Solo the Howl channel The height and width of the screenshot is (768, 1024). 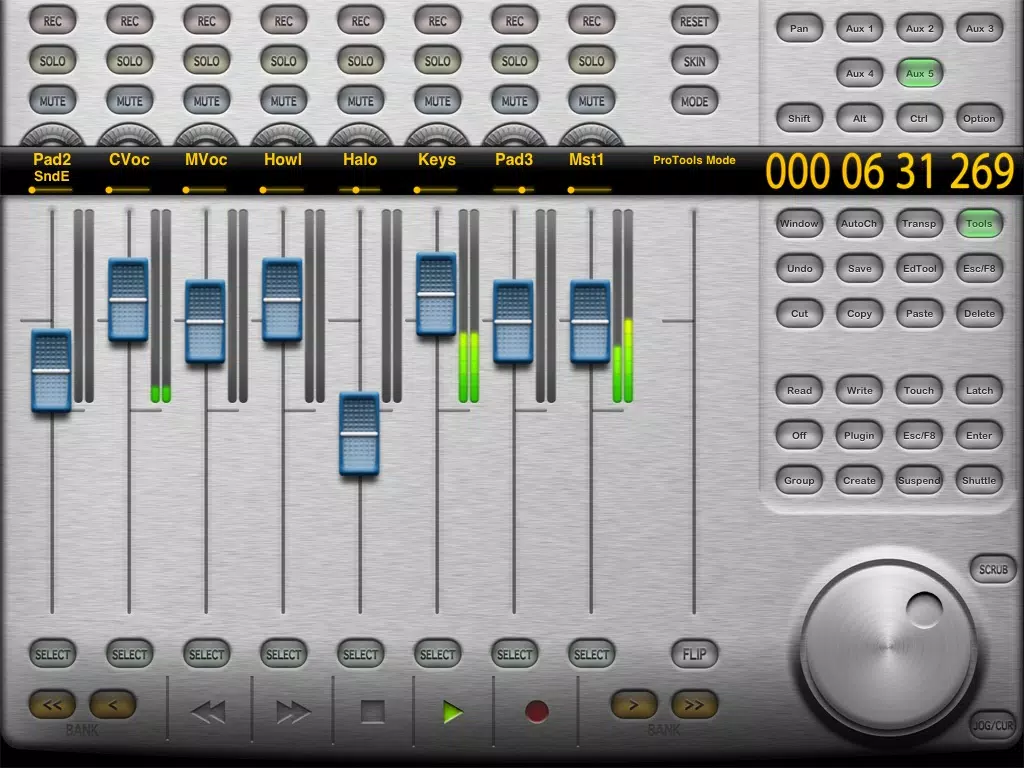[283, 61]
